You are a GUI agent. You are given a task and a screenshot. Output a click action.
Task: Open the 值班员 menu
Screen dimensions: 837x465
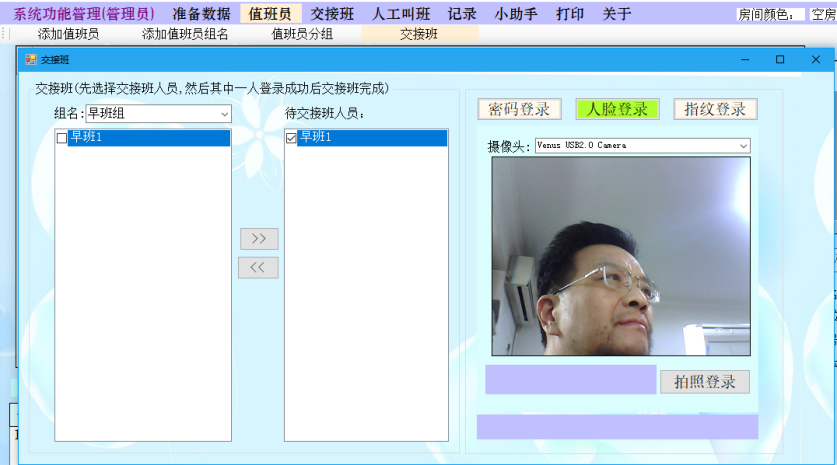[x=270, y=14]
